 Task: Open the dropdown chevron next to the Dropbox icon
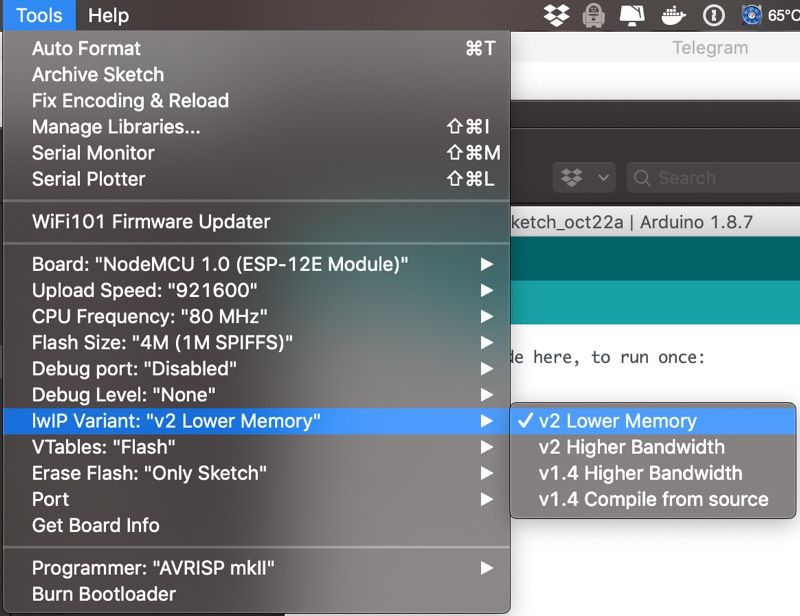[x=603, y=177]
